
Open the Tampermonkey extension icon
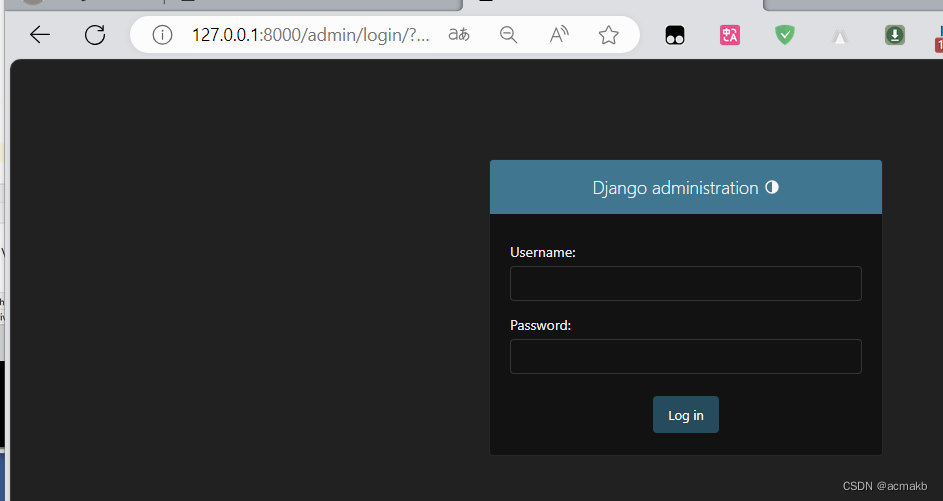[675, 35]
